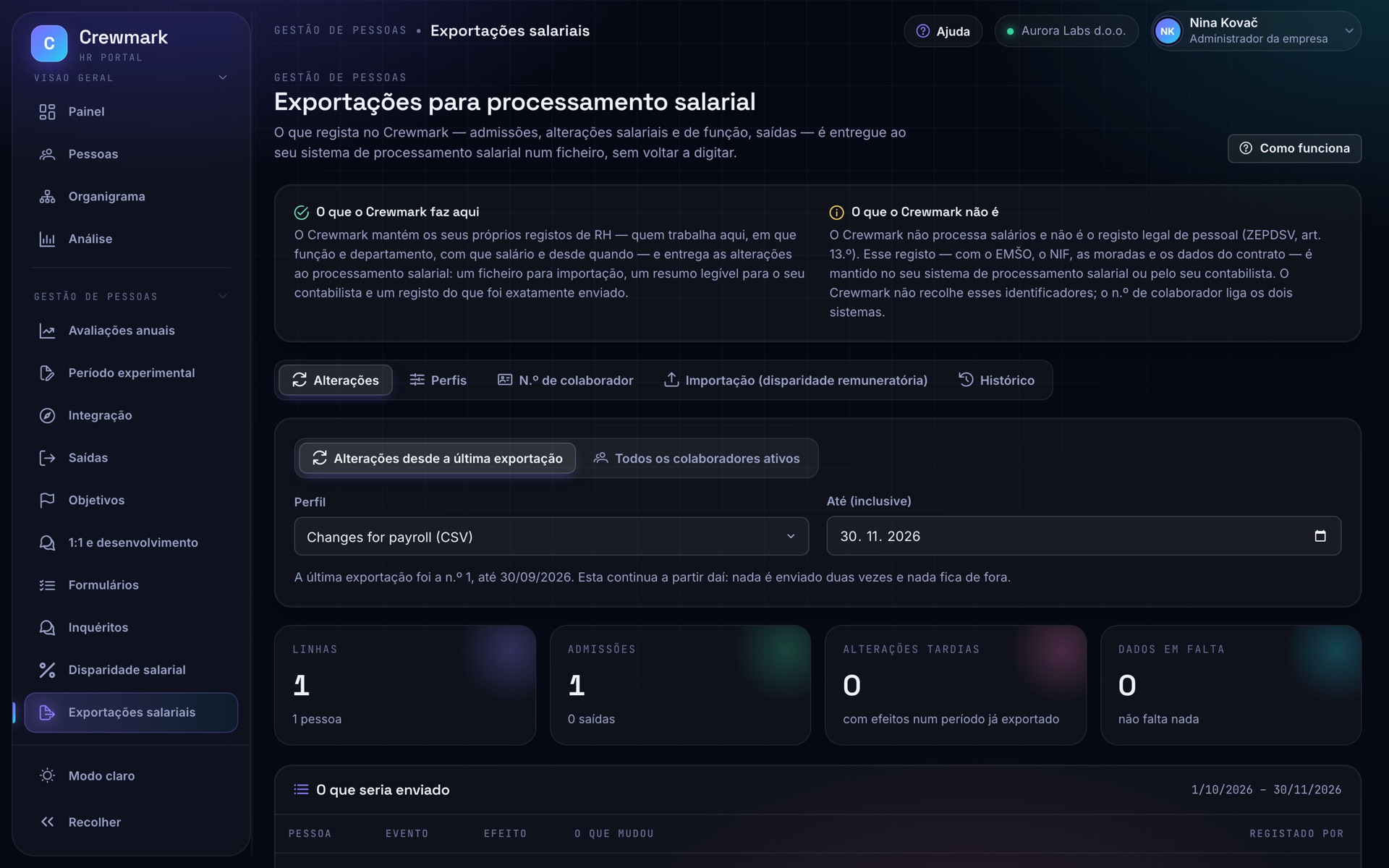Click the Dados em falta card

pos(1231,685)
